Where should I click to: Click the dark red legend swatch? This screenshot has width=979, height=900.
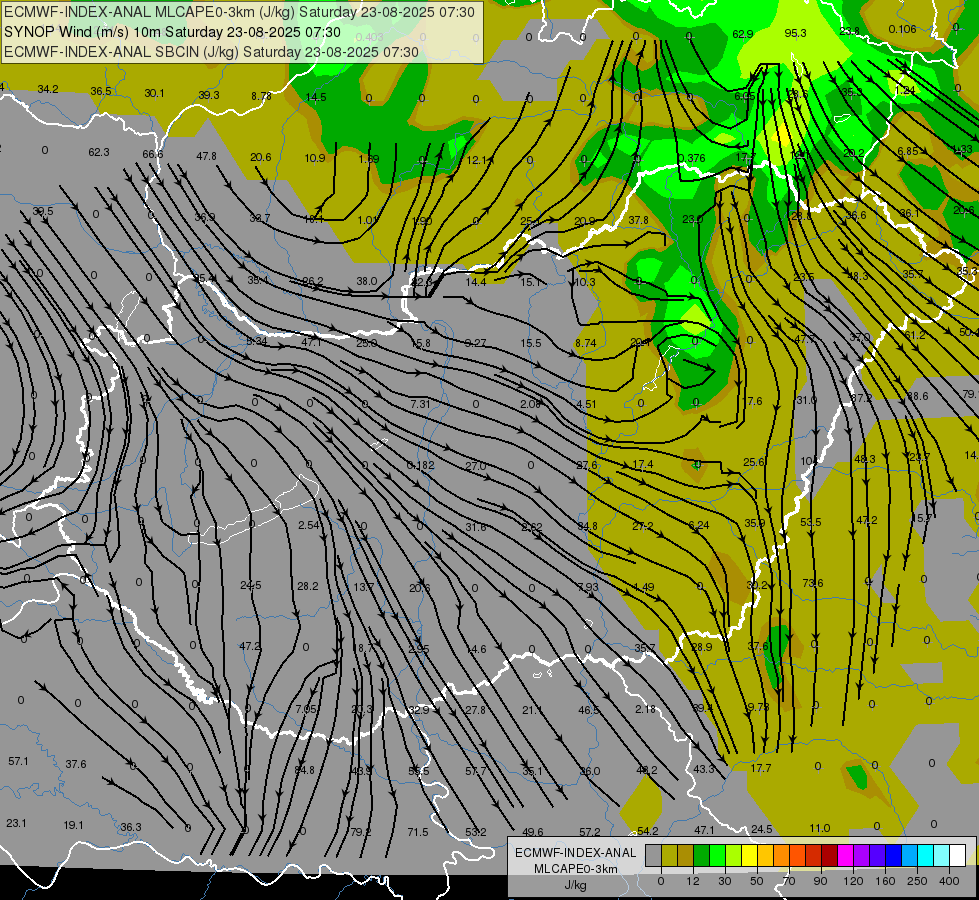(830, 855)
